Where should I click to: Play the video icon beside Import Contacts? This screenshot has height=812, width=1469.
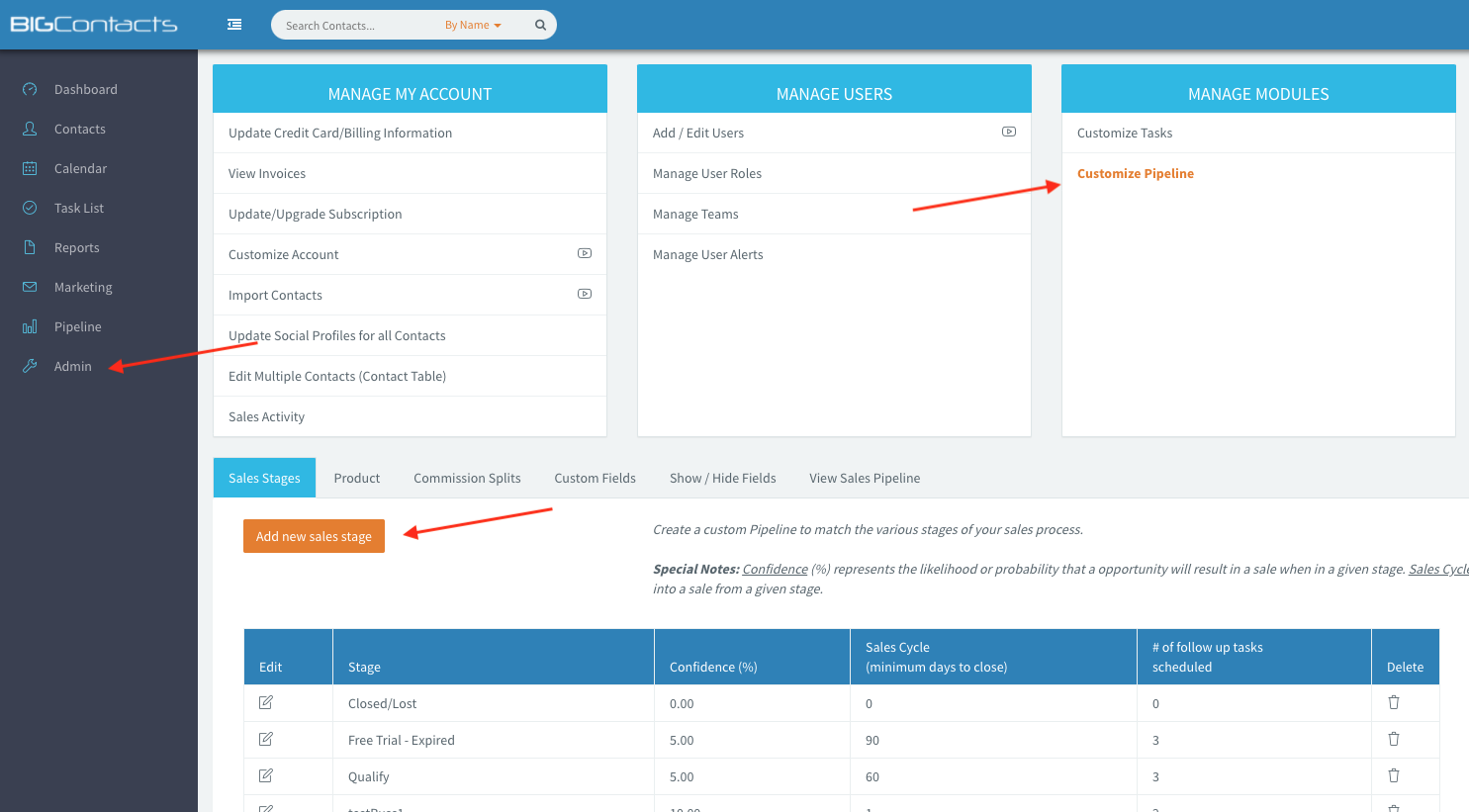[585, 294]
